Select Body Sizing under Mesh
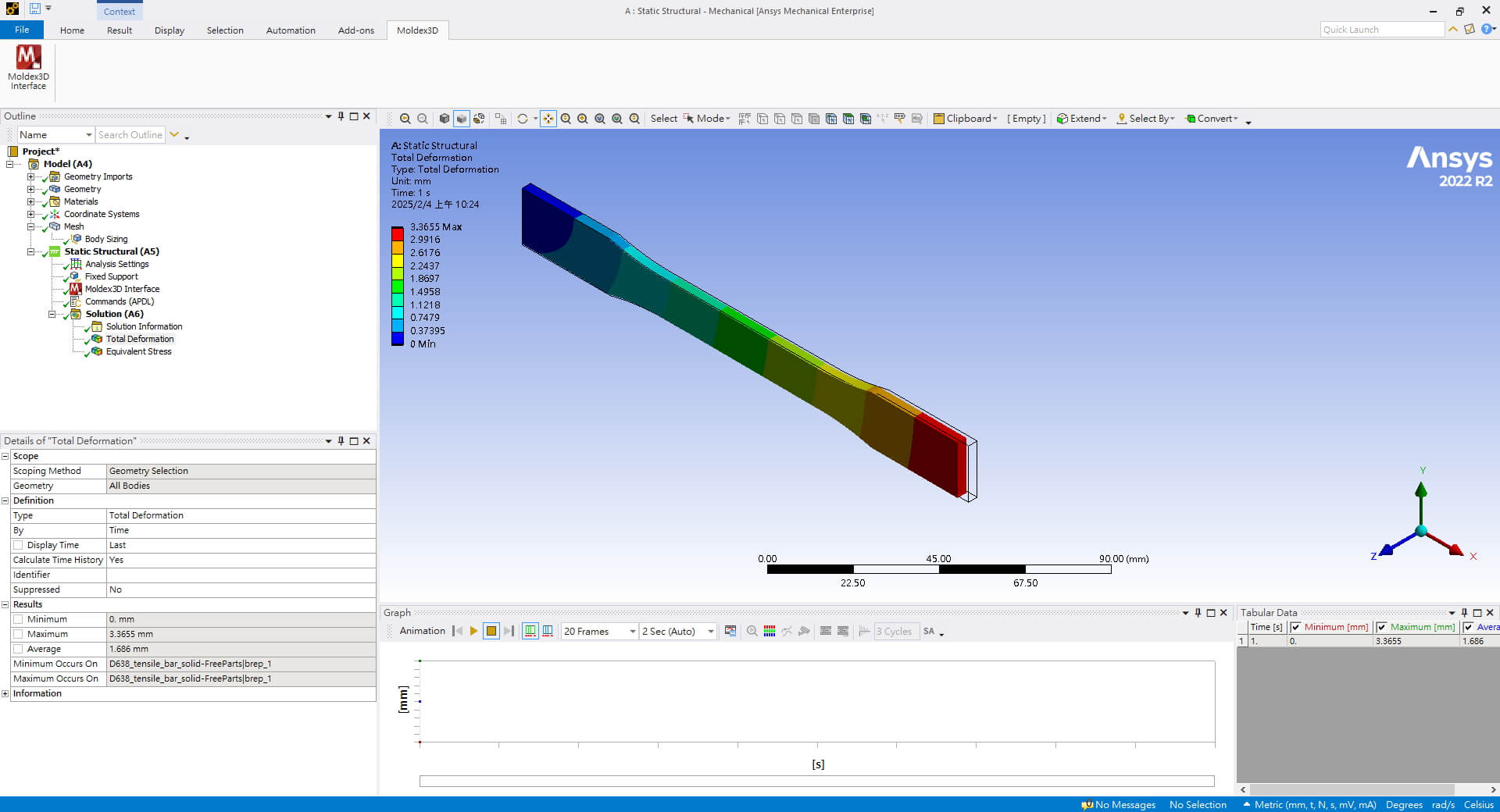 click(105, 239)
